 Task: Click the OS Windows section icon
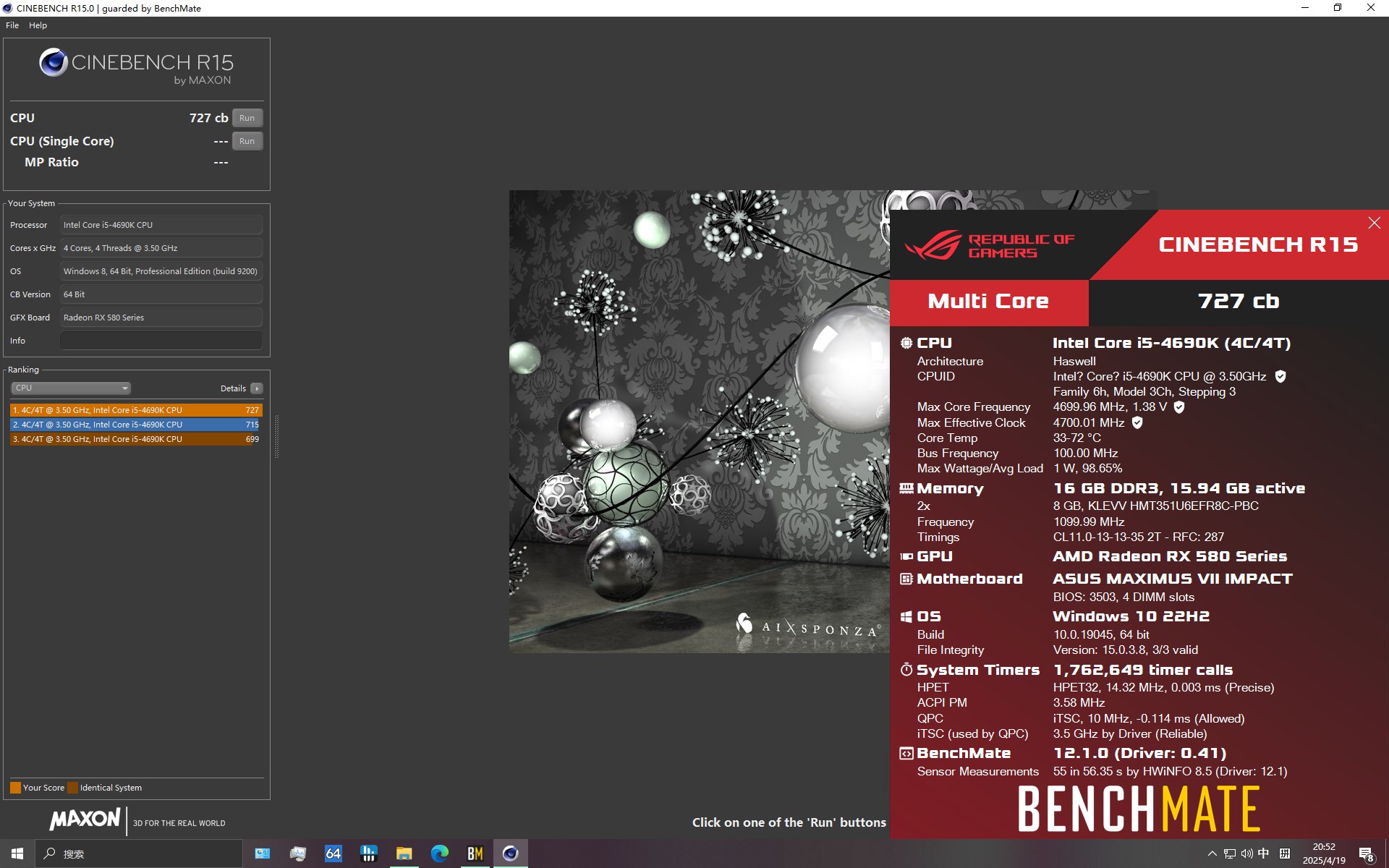[x=906, y=616]
